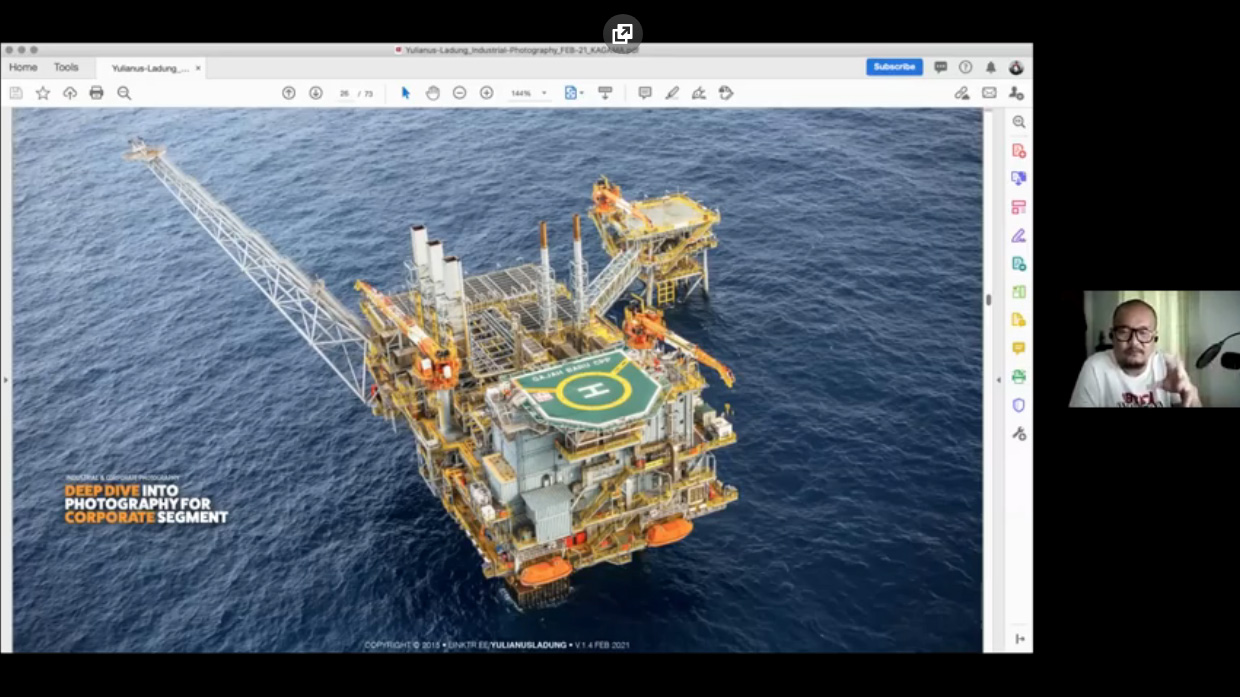The image size is (1240, 697).
Task: Click the page number input field
Action: click(344, 93)
